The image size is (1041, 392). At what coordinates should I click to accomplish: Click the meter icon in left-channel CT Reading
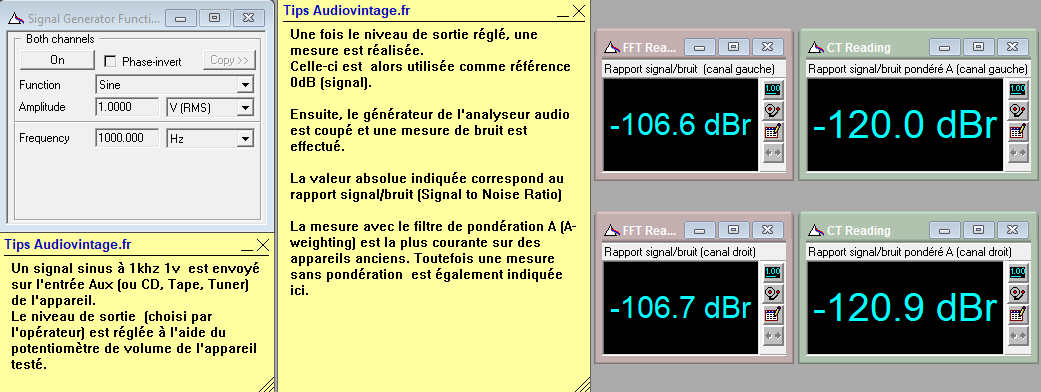tap(1018, 110)
